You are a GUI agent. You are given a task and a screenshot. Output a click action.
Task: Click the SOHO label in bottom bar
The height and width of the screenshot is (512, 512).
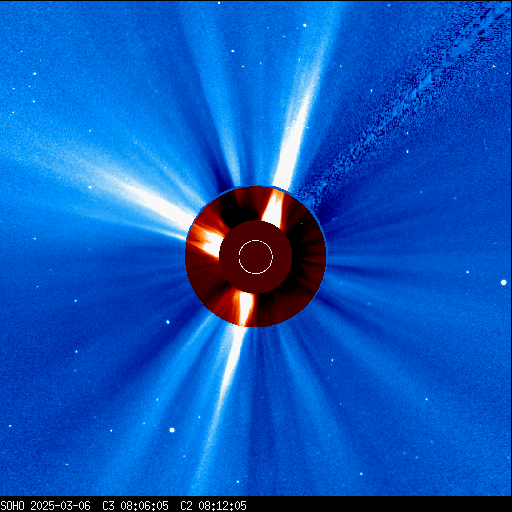(x=12, y=506)
